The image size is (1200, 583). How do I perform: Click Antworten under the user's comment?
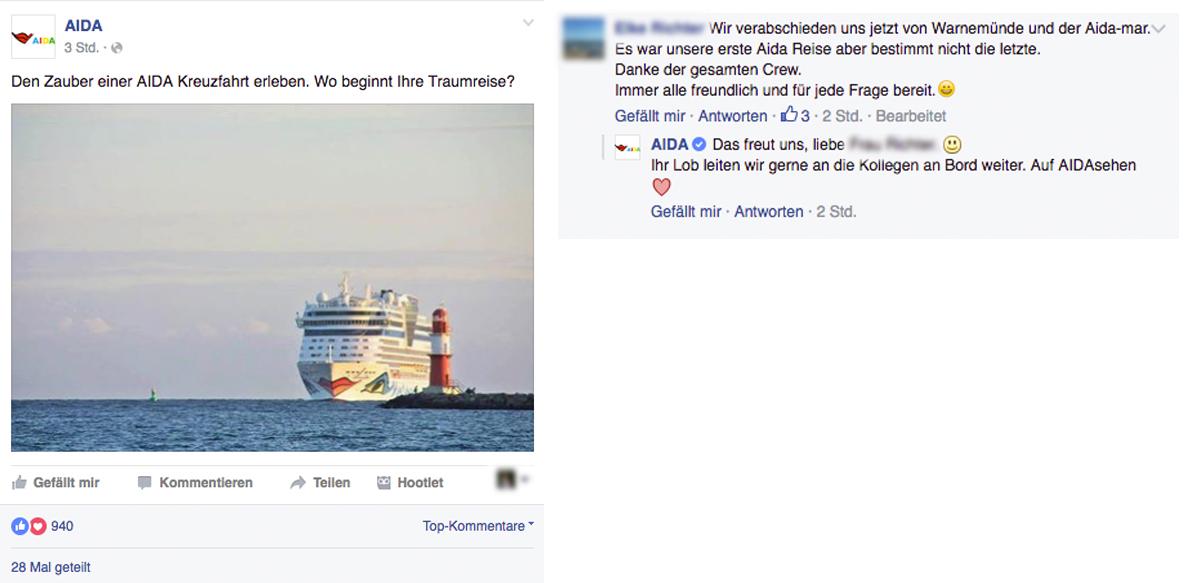(x=733, y=116)
